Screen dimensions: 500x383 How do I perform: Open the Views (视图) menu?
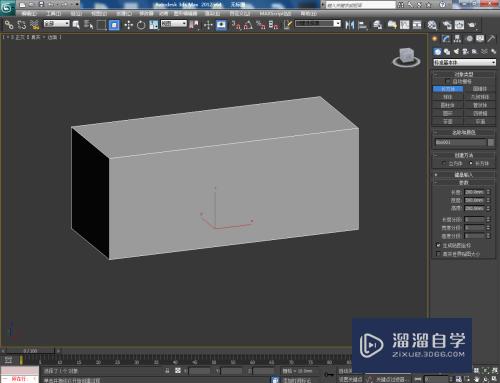pyautogui.click(x=99, y=13)
